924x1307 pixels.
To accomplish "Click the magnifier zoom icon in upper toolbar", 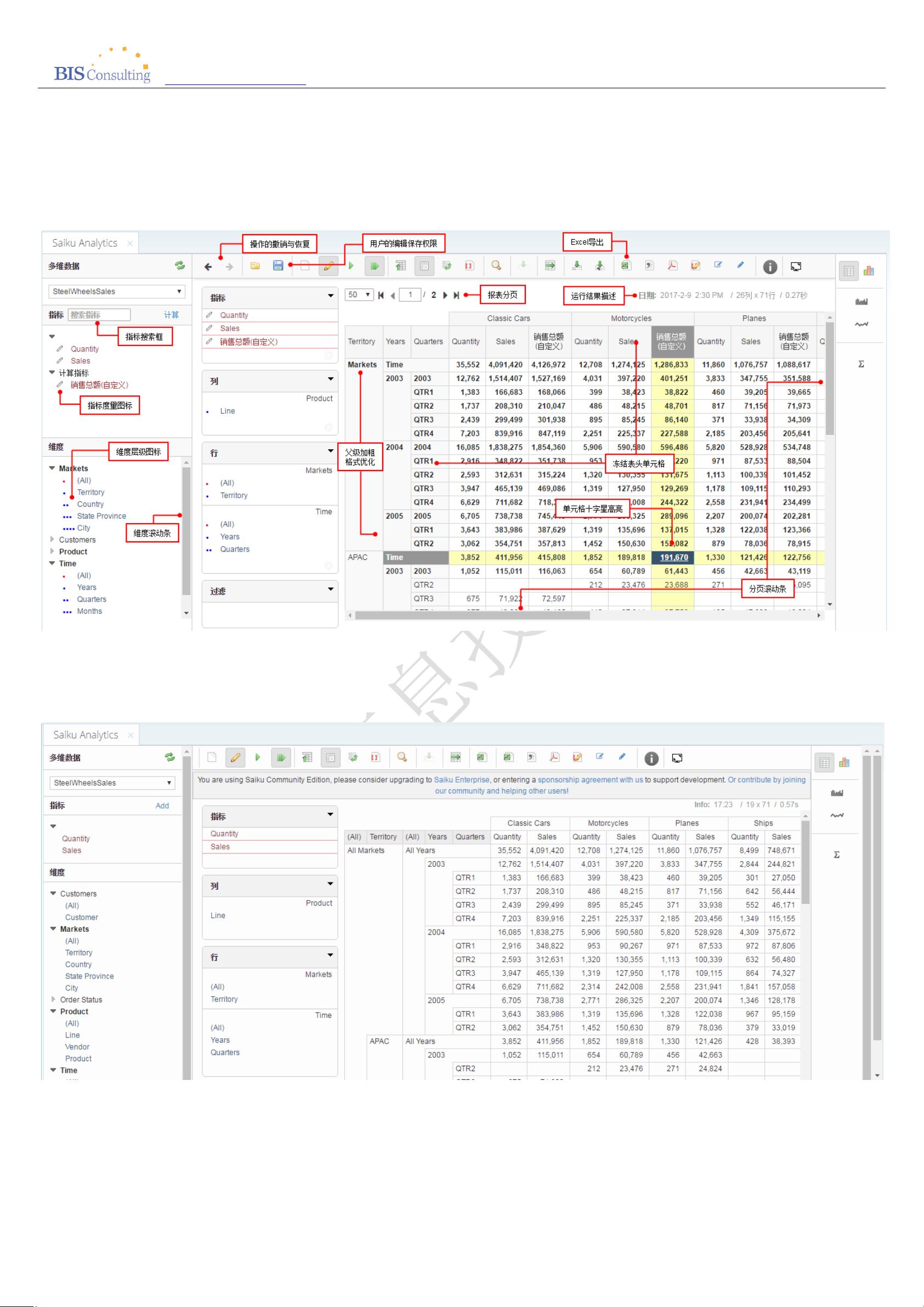I will 496,265.
